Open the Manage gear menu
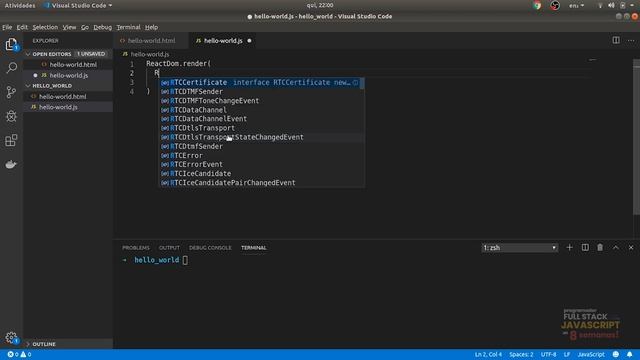 coord(11,338)
